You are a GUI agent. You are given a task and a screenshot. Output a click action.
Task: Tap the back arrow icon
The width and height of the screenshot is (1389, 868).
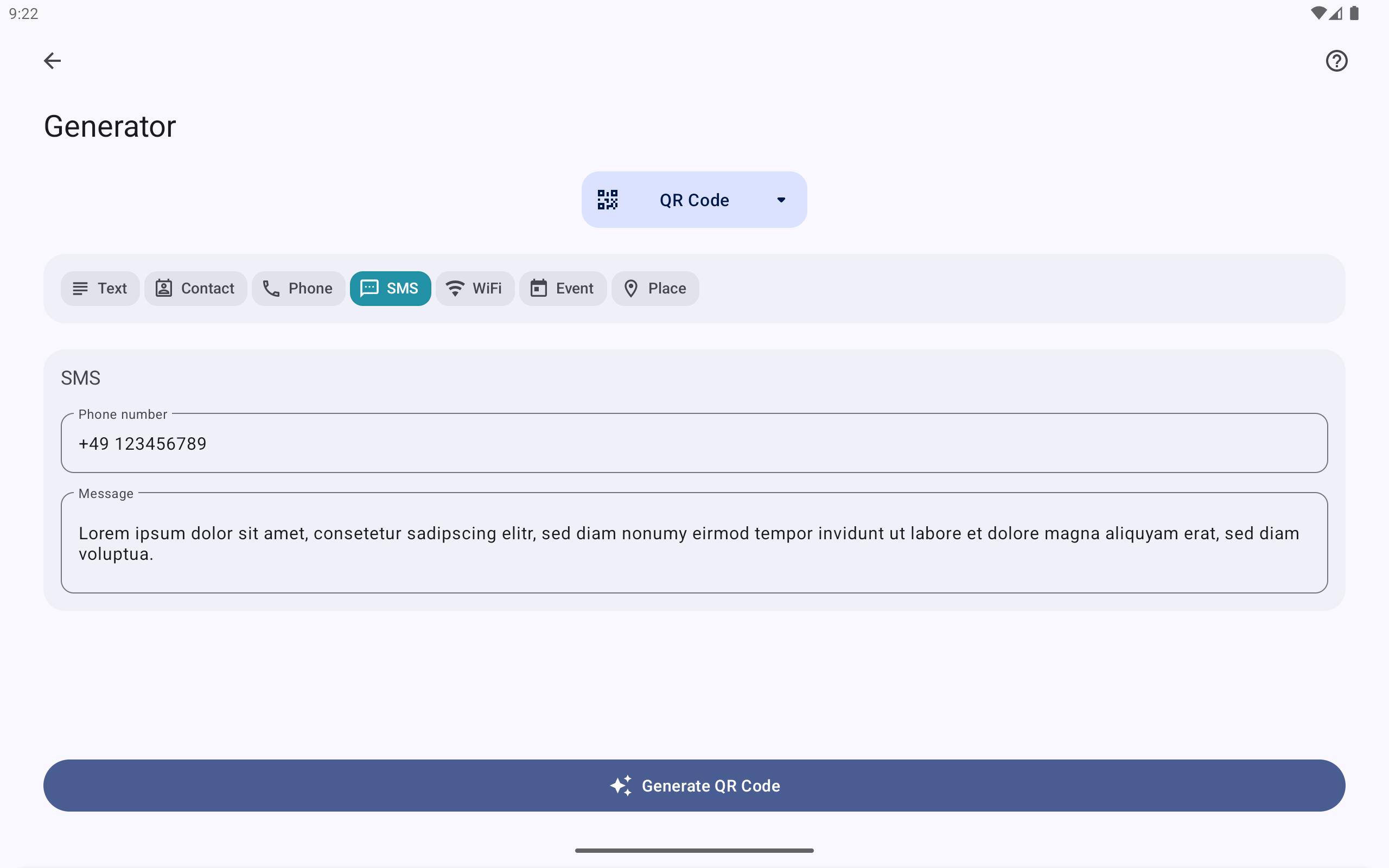[x=52, y=60]
